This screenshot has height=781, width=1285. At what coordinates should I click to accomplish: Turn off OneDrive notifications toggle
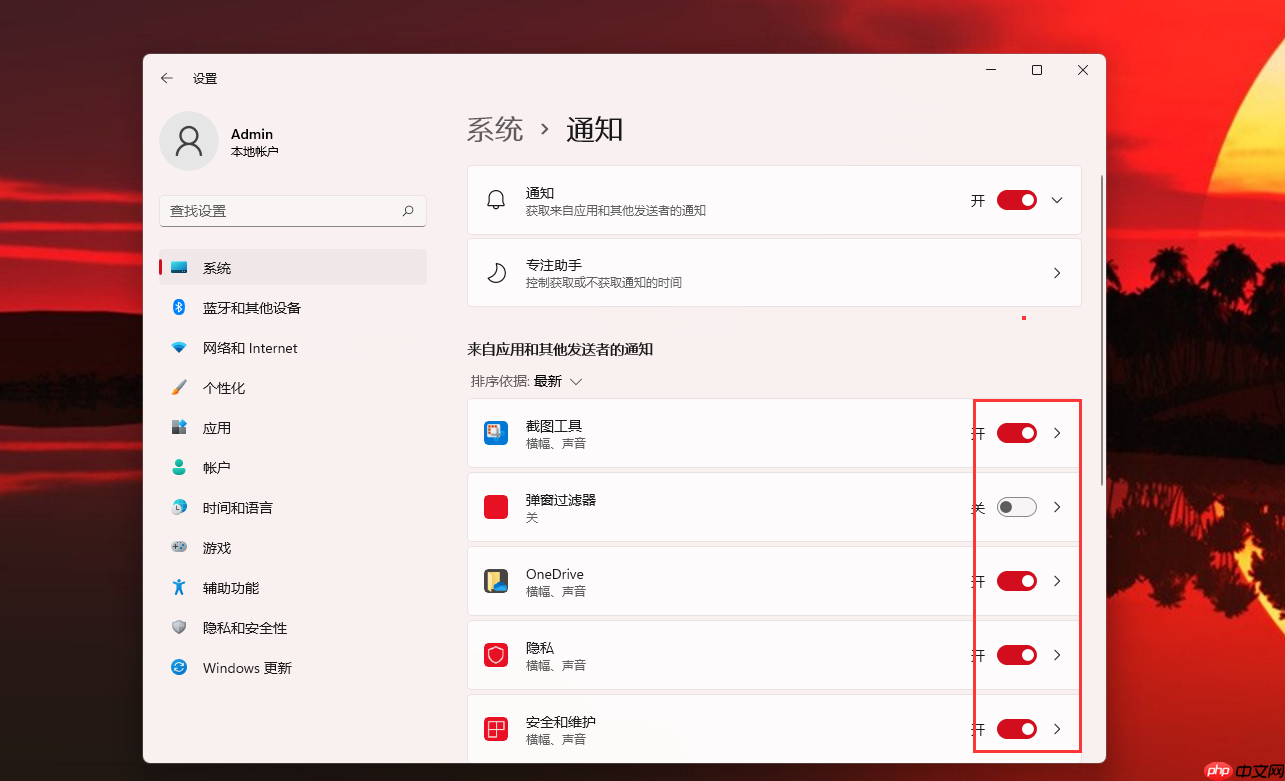(1017, 581)
